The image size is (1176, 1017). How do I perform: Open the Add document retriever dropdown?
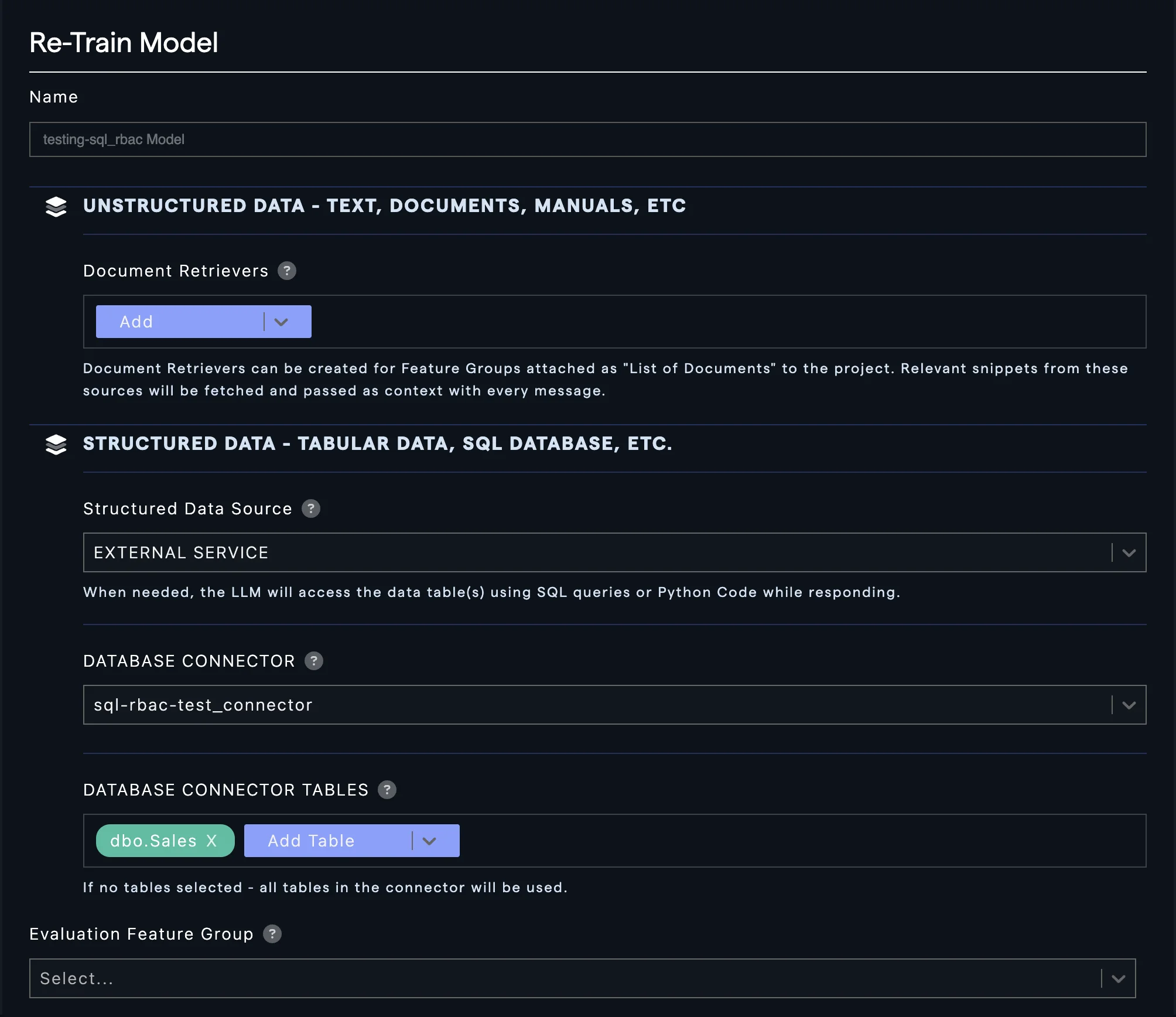pos(282,322)
